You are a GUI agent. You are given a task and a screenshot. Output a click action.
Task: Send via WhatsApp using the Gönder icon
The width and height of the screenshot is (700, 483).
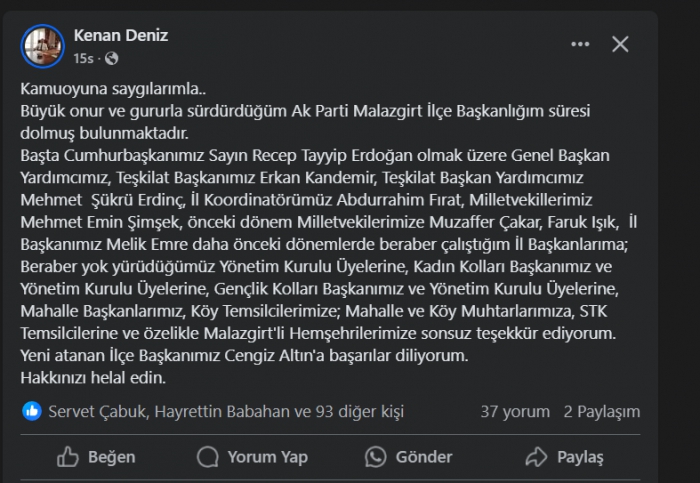click(x=376, y=457)
